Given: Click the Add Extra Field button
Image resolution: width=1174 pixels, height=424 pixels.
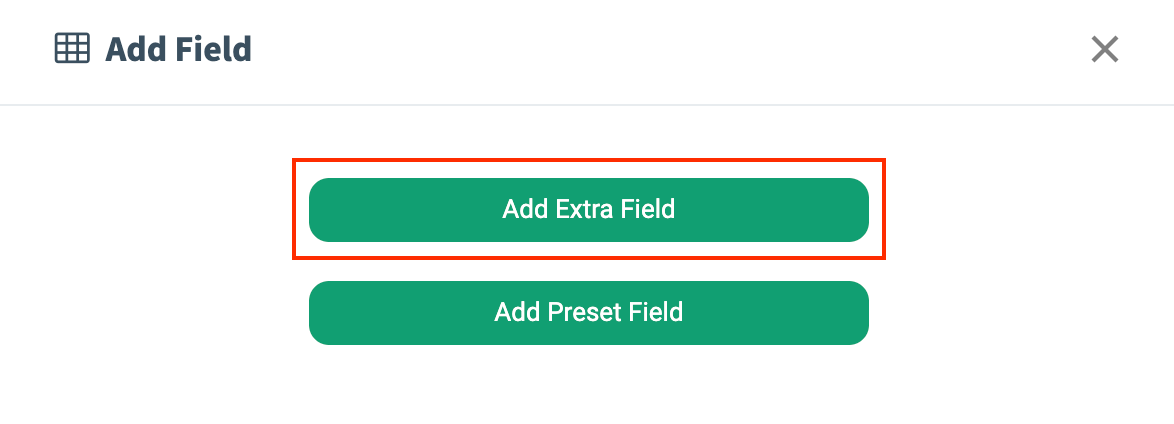Looking at the screenshot, I should click(588, 210).
